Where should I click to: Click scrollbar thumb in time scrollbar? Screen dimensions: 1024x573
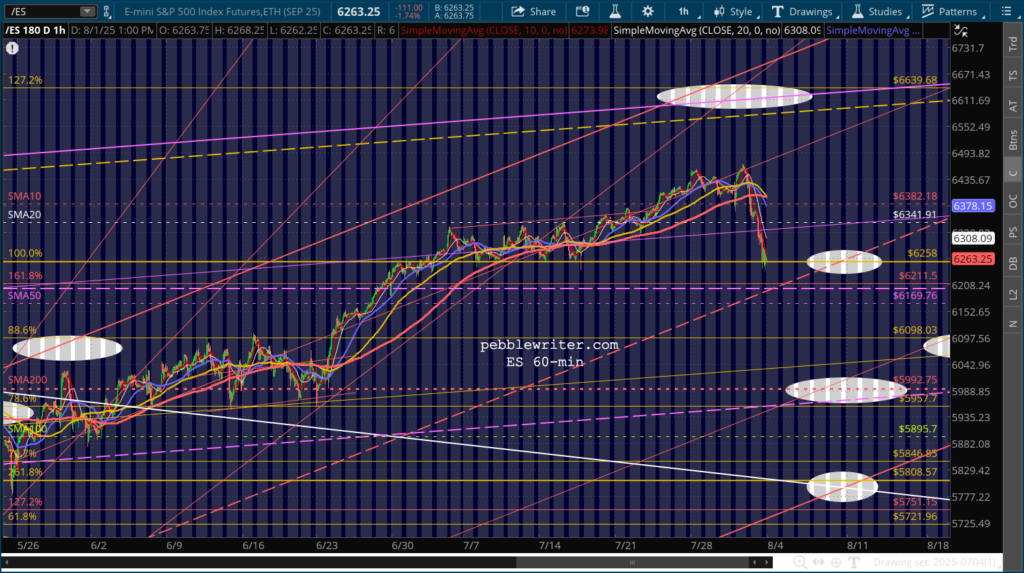click(x=632, y=562)
